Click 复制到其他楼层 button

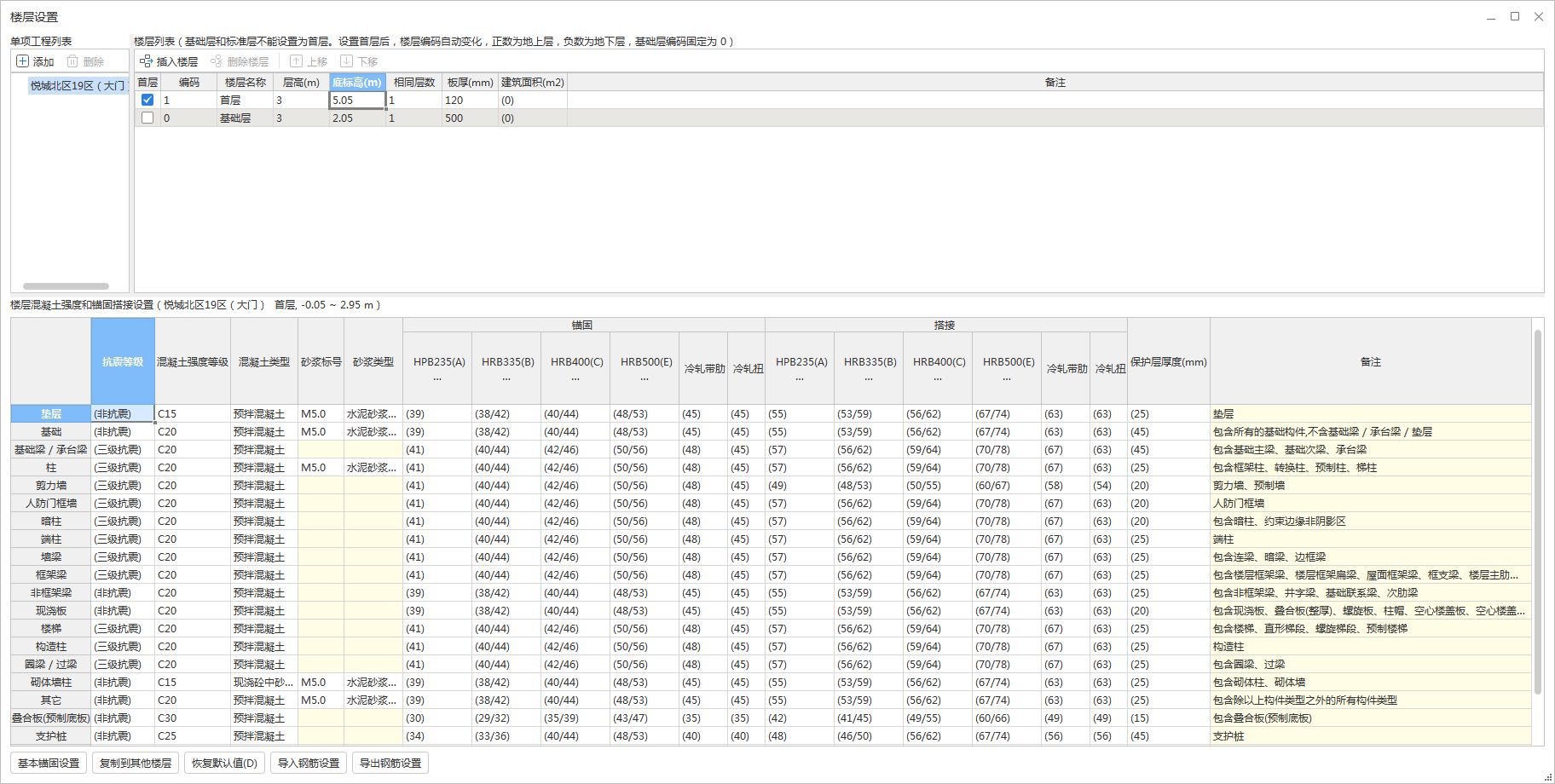[x=136, y=763]
